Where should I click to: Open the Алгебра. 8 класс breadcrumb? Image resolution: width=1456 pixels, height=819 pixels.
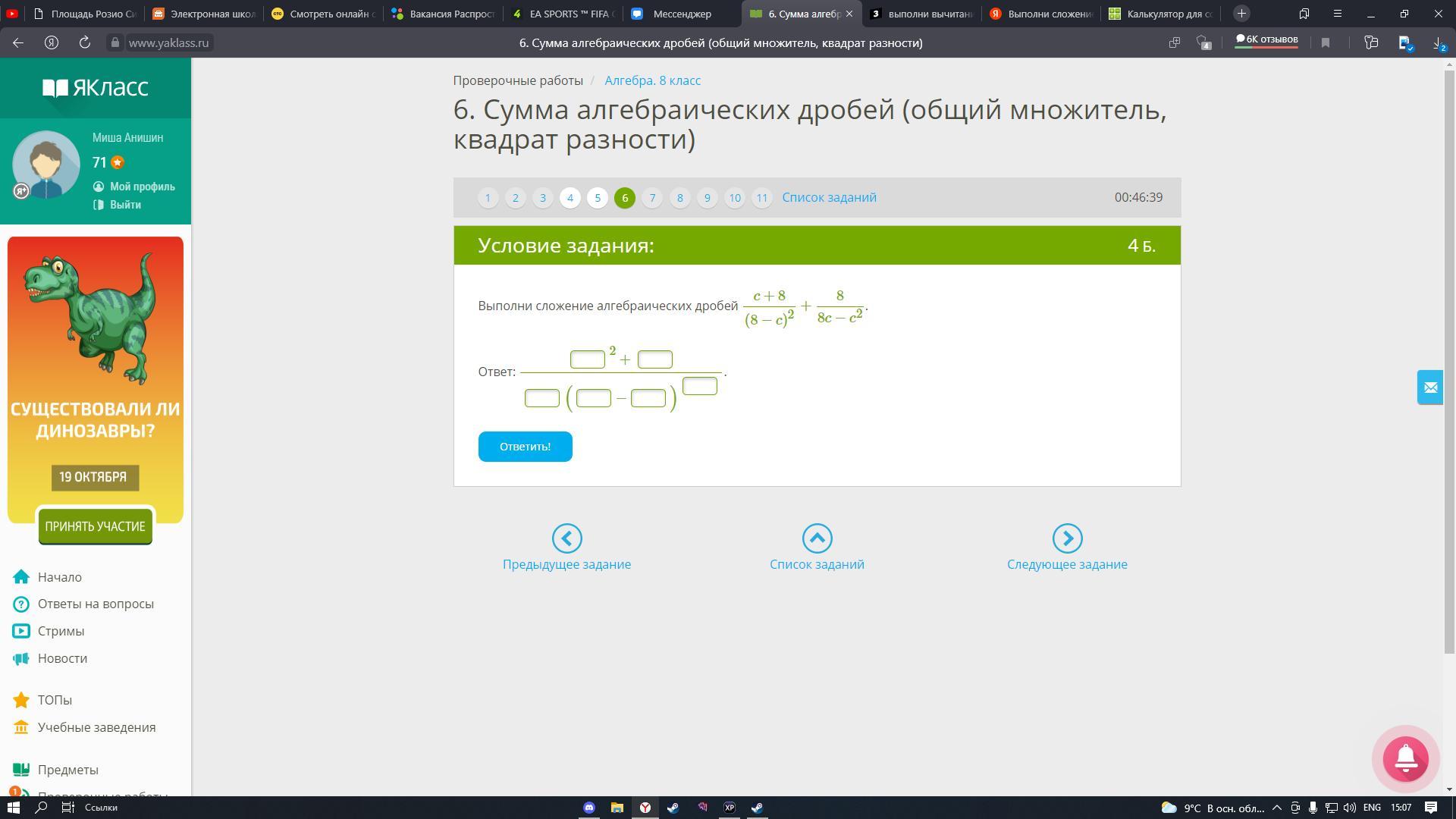(x=652, y=80)
